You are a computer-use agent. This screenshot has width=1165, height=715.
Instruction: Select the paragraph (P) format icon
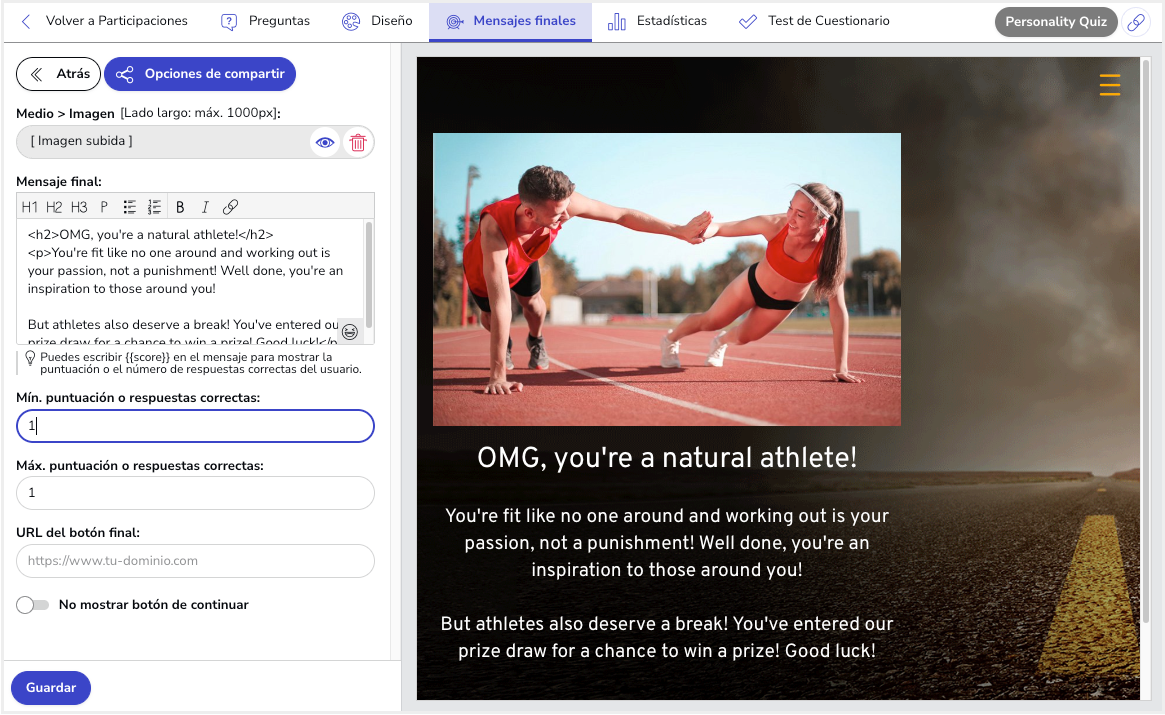coord(104,207)
